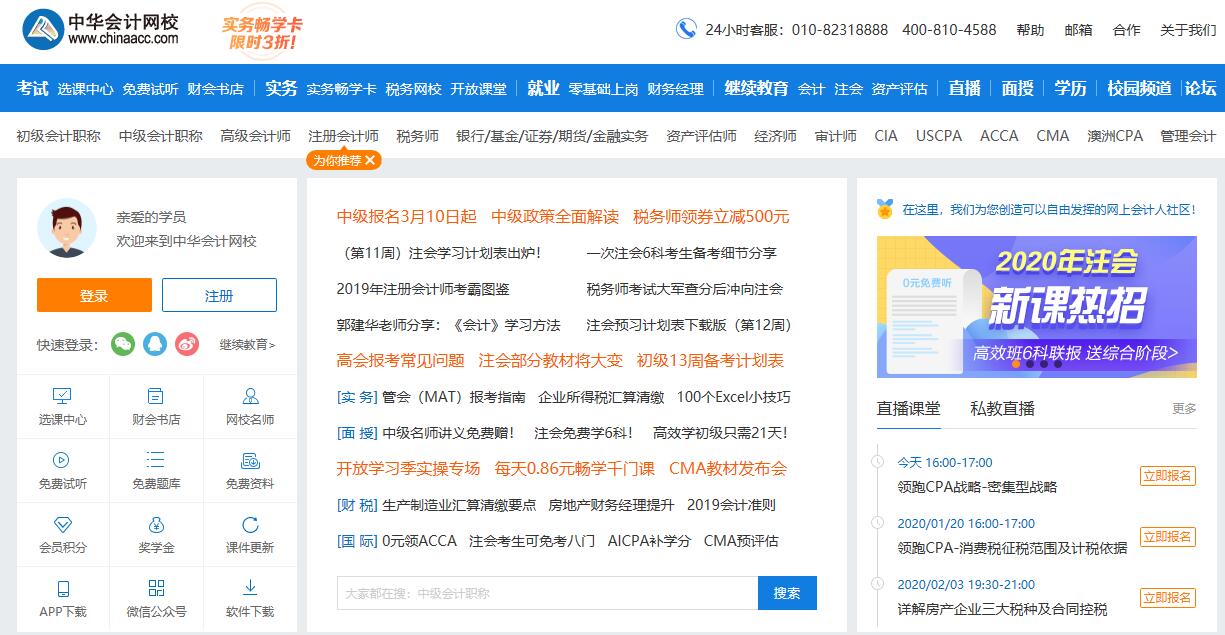
Task: Open 直播 in the blue navigation bar
Action: 964,88
